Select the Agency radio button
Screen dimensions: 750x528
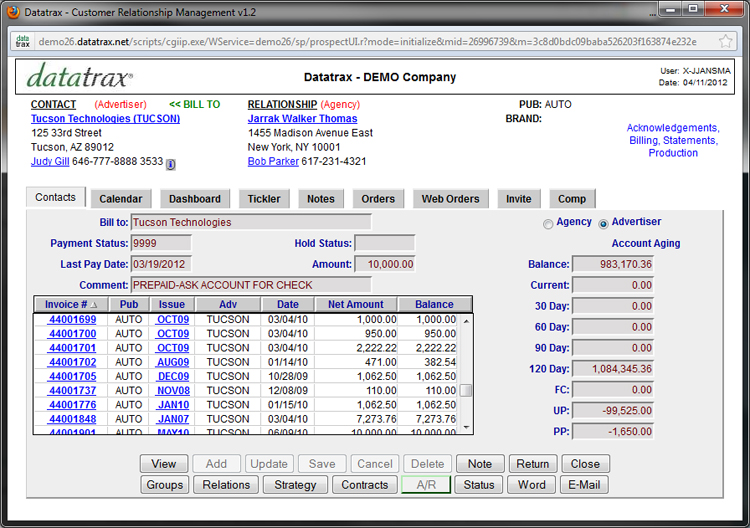pyautogui.click(x=548, y=224)
